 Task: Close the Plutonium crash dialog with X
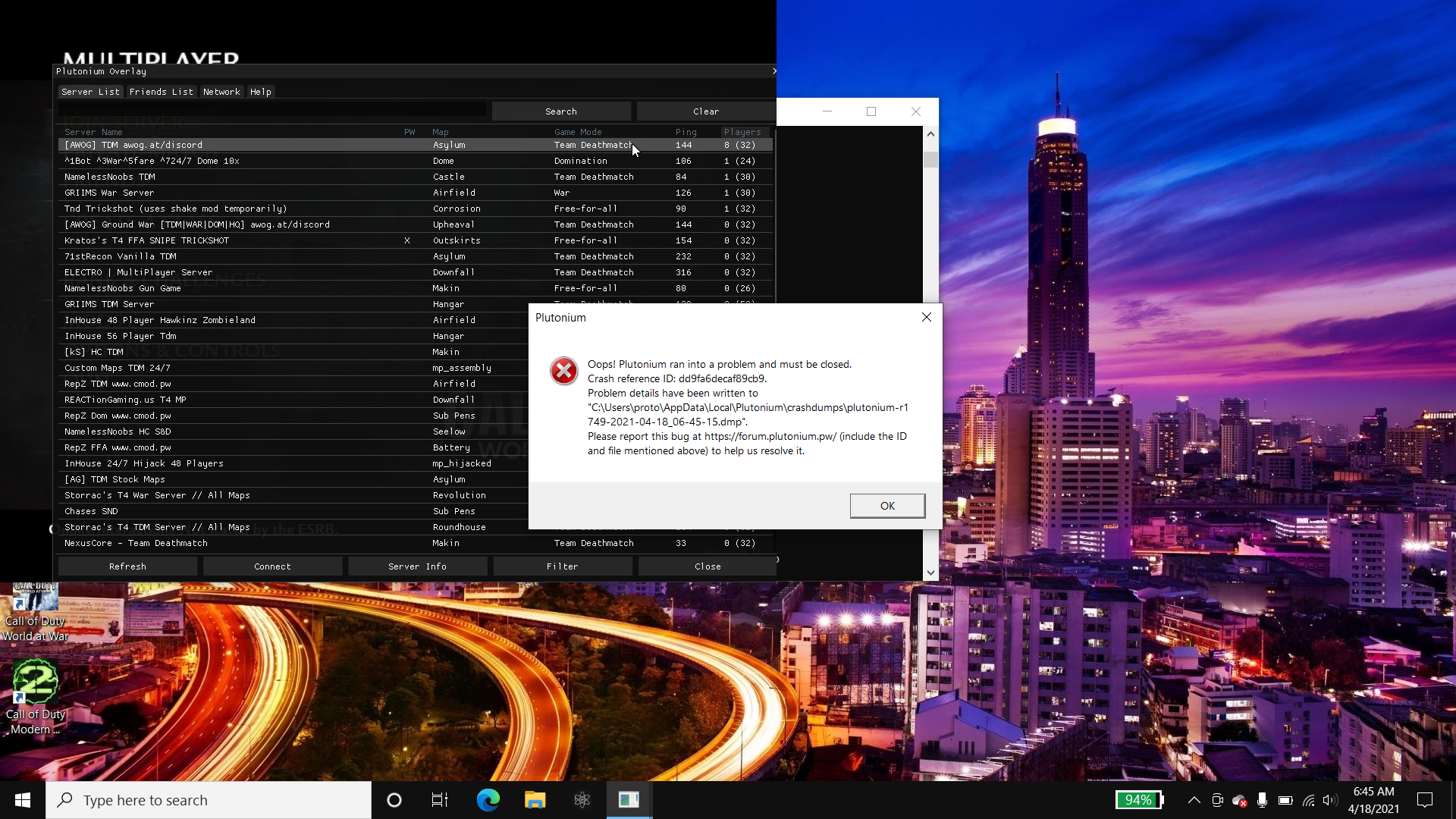pos(927,317)
